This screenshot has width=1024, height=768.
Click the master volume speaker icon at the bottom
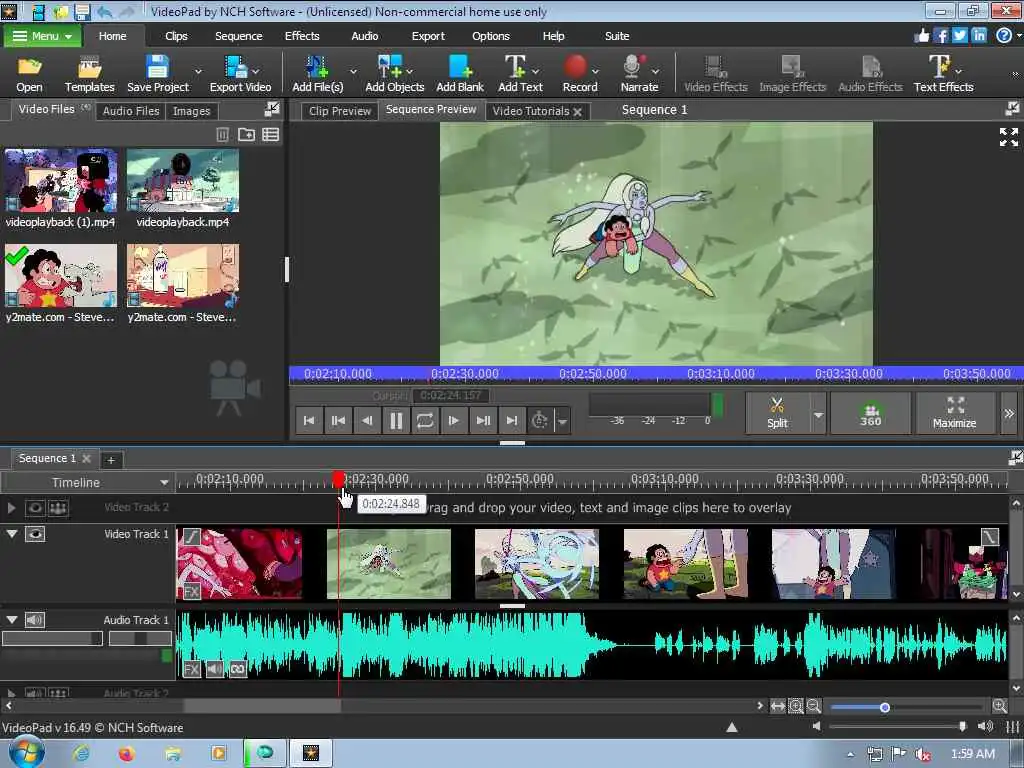(x=985, y=726)
